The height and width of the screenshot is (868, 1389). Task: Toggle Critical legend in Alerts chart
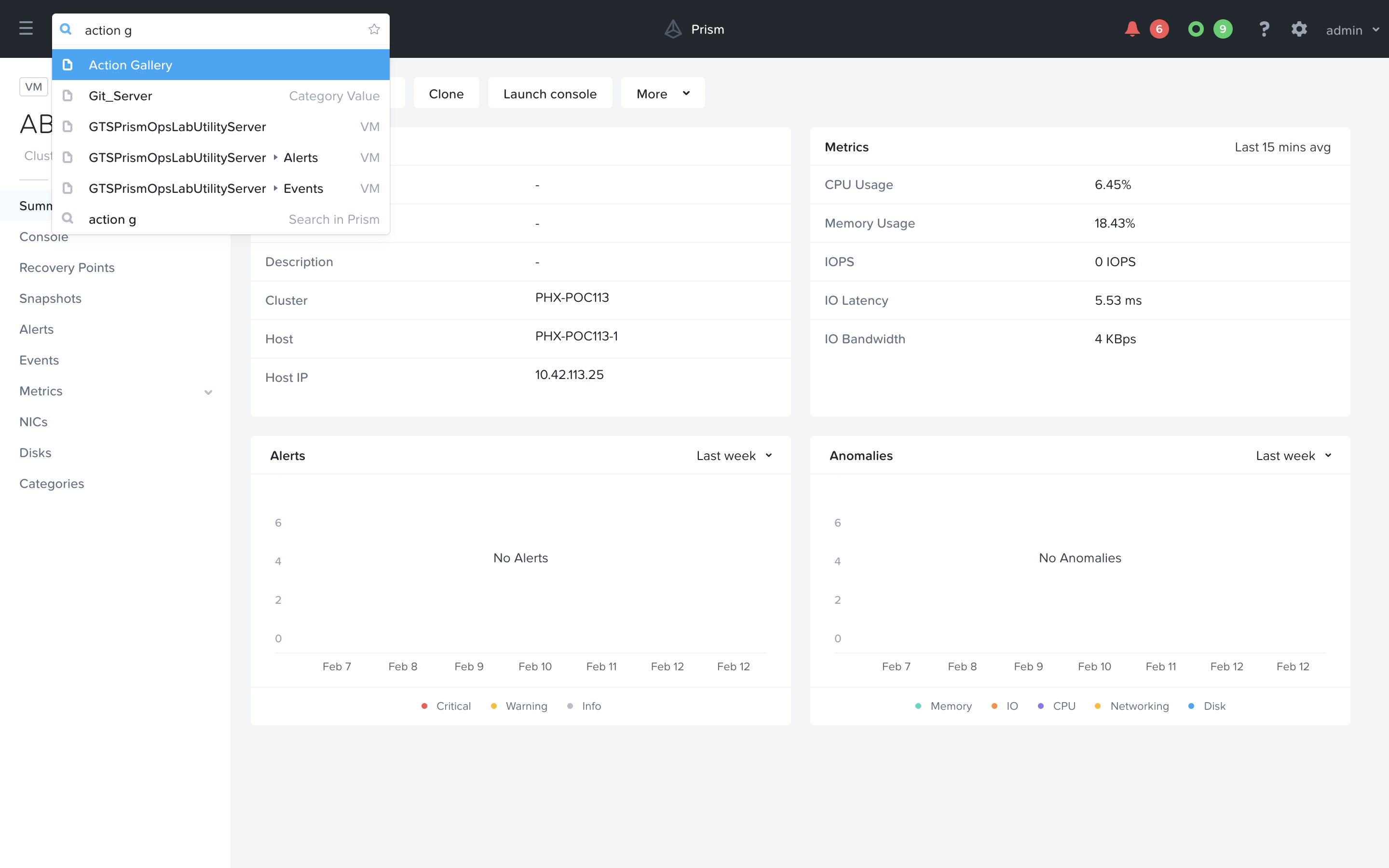446,706
